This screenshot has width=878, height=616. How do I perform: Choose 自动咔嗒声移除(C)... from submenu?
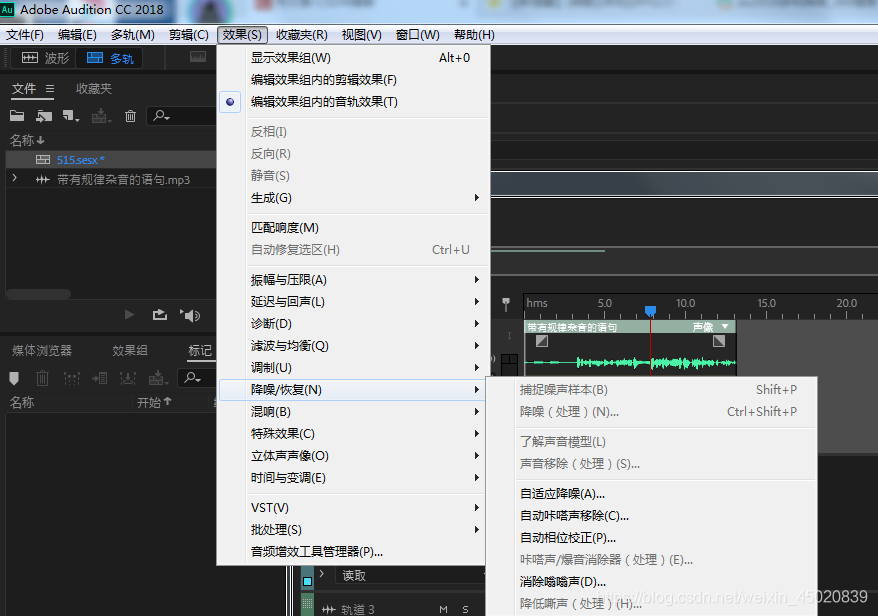point(652,516)
